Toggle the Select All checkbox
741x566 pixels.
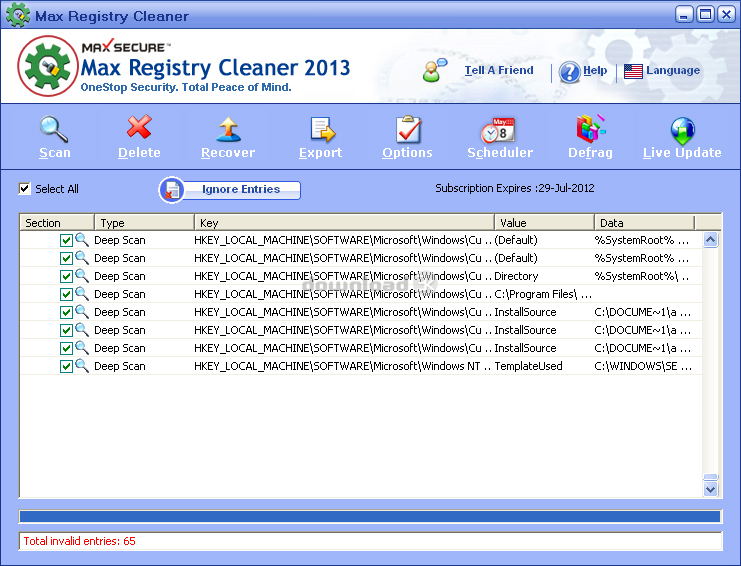tap(25, 189)
